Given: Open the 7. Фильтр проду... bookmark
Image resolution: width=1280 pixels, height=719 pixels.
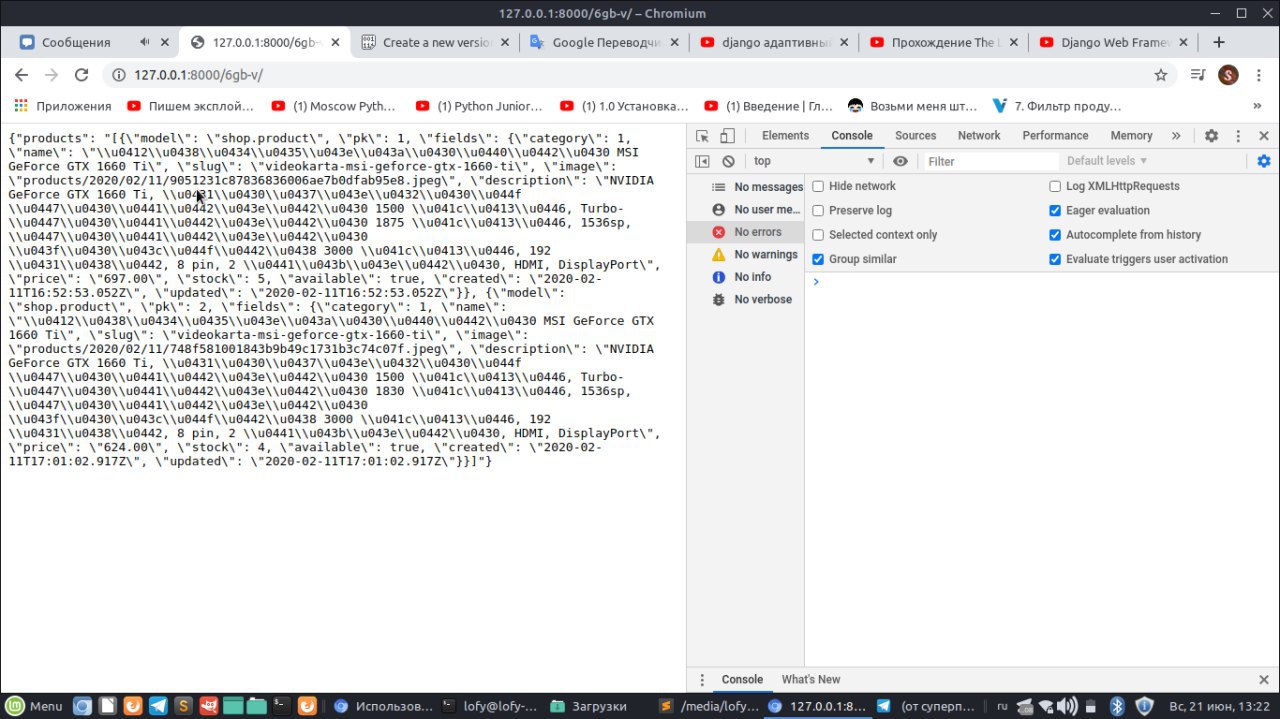Looking at the screenshot, I should [1057, 105].
